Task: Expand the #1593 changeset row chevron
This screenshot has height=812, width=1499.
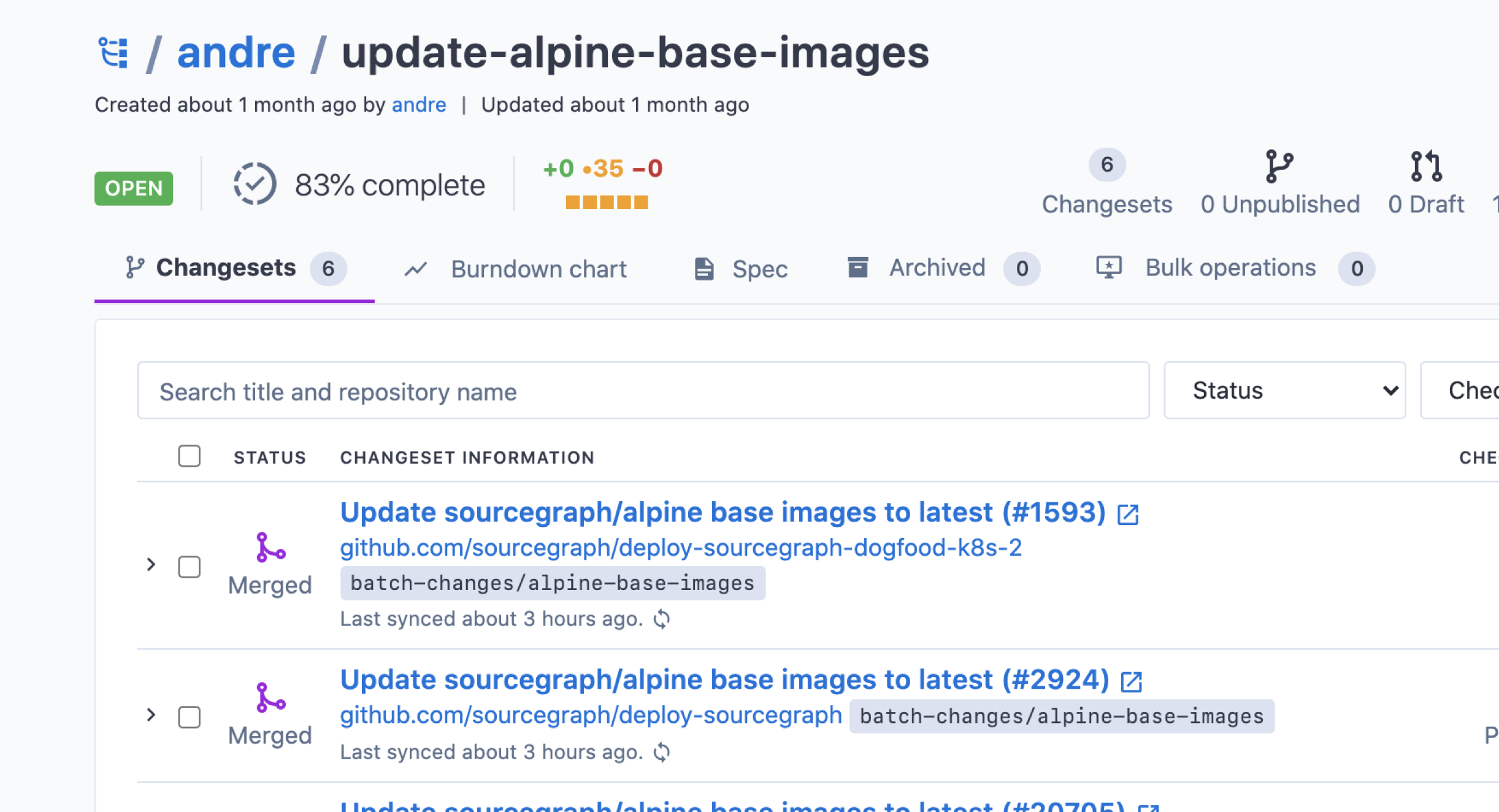Action: pos(151,564)
